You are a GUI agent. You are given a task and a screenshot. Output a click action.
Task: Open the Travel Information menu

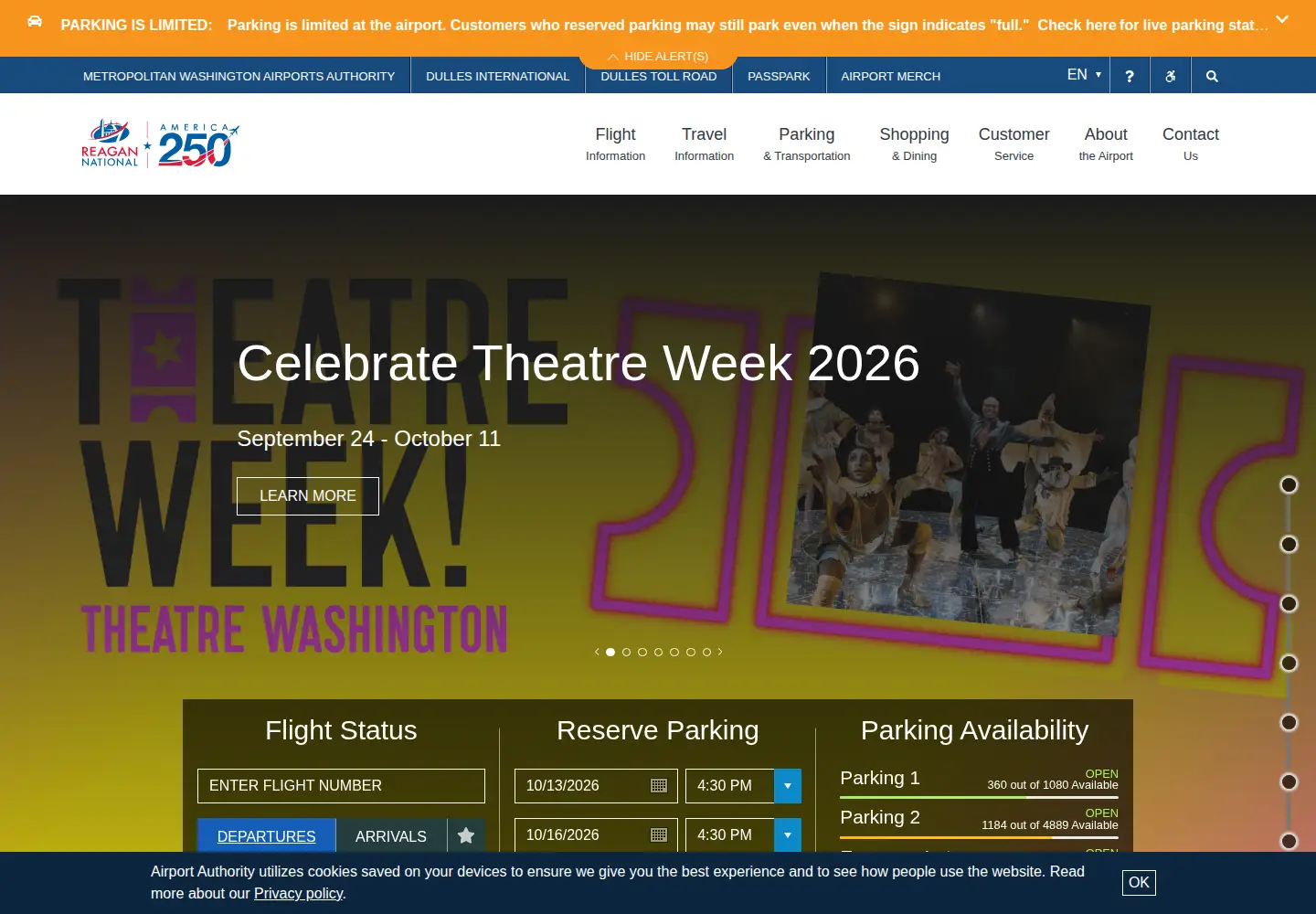[705, 143]
